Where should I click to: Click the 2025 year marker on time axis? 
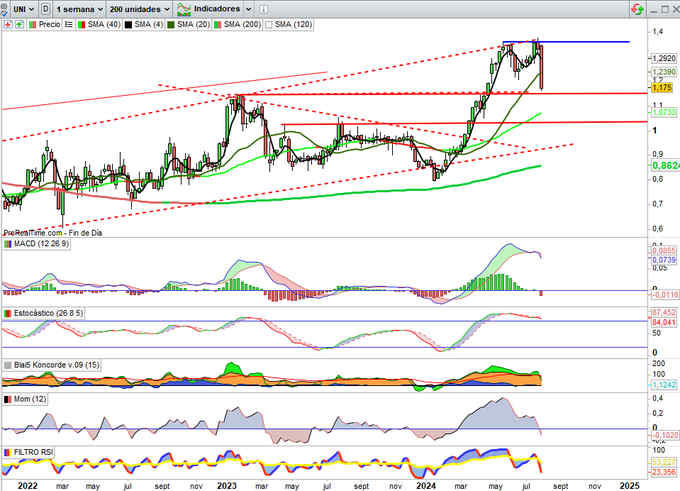(x=629, y=486)
